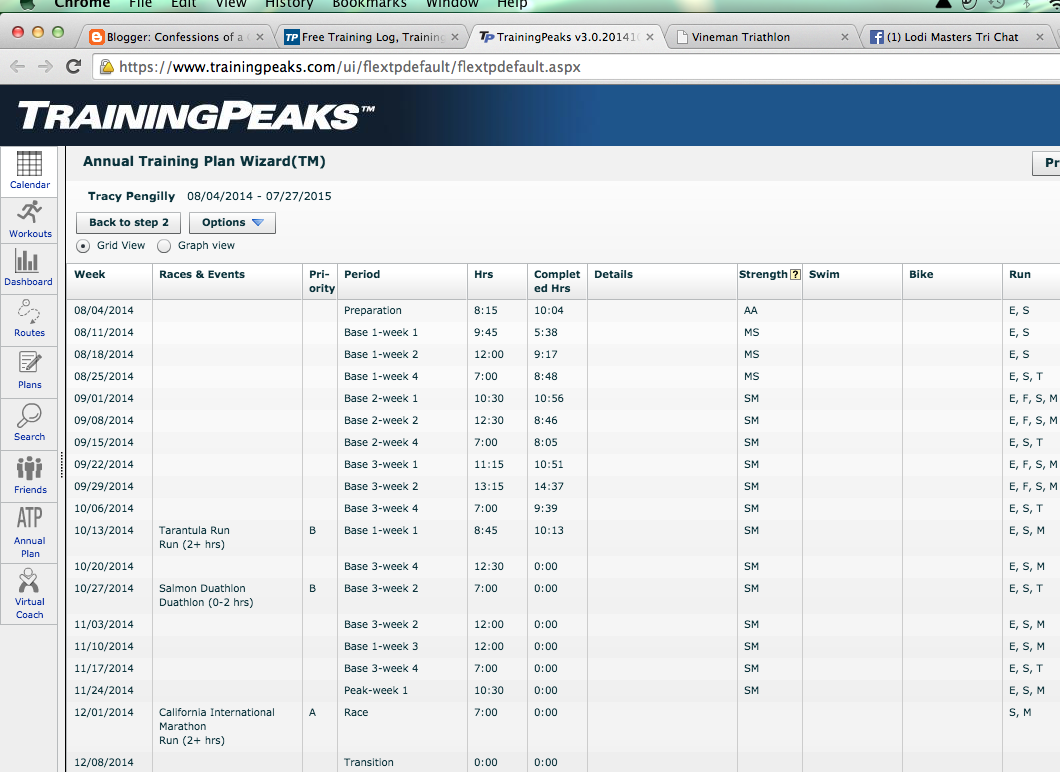Click the Swim column header

(x=852, y=281)
